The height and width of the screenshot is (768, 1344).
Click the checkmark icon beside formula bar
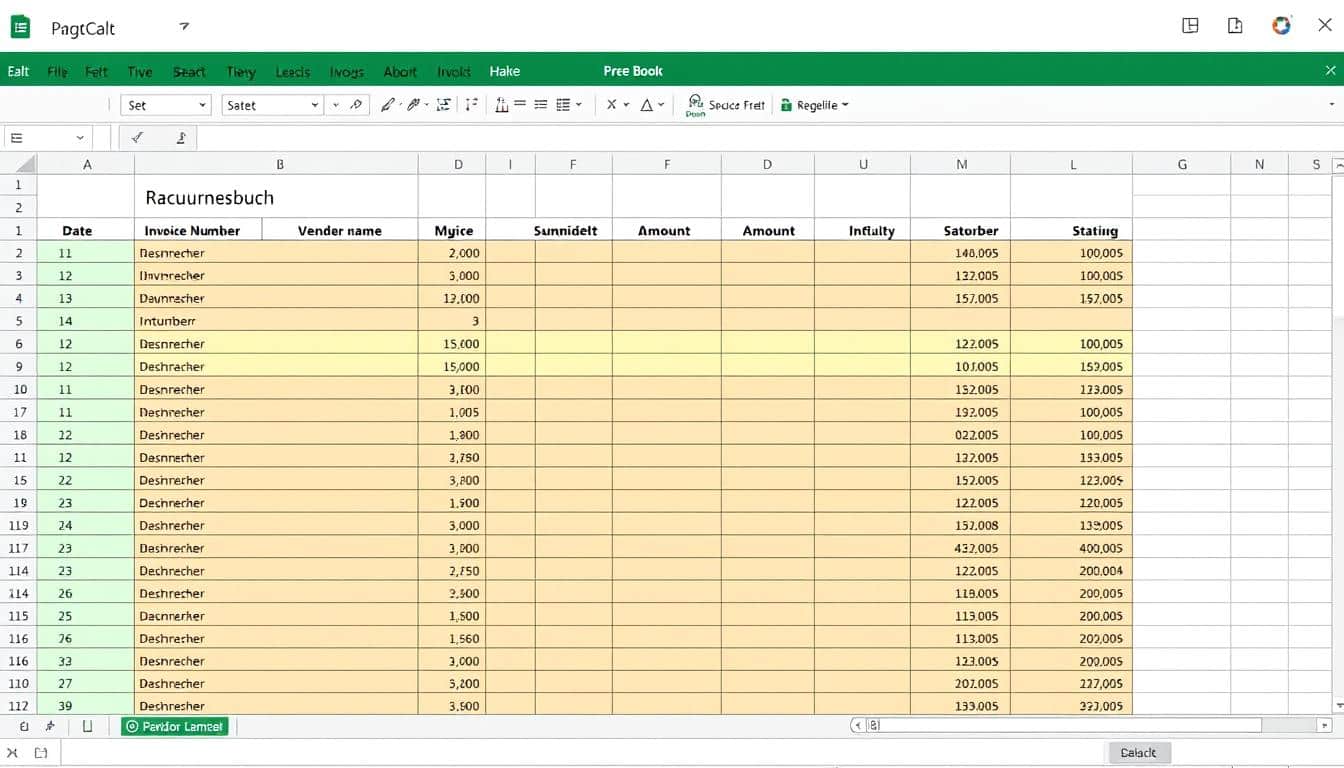pyautogui.click(x=137, y=138)
